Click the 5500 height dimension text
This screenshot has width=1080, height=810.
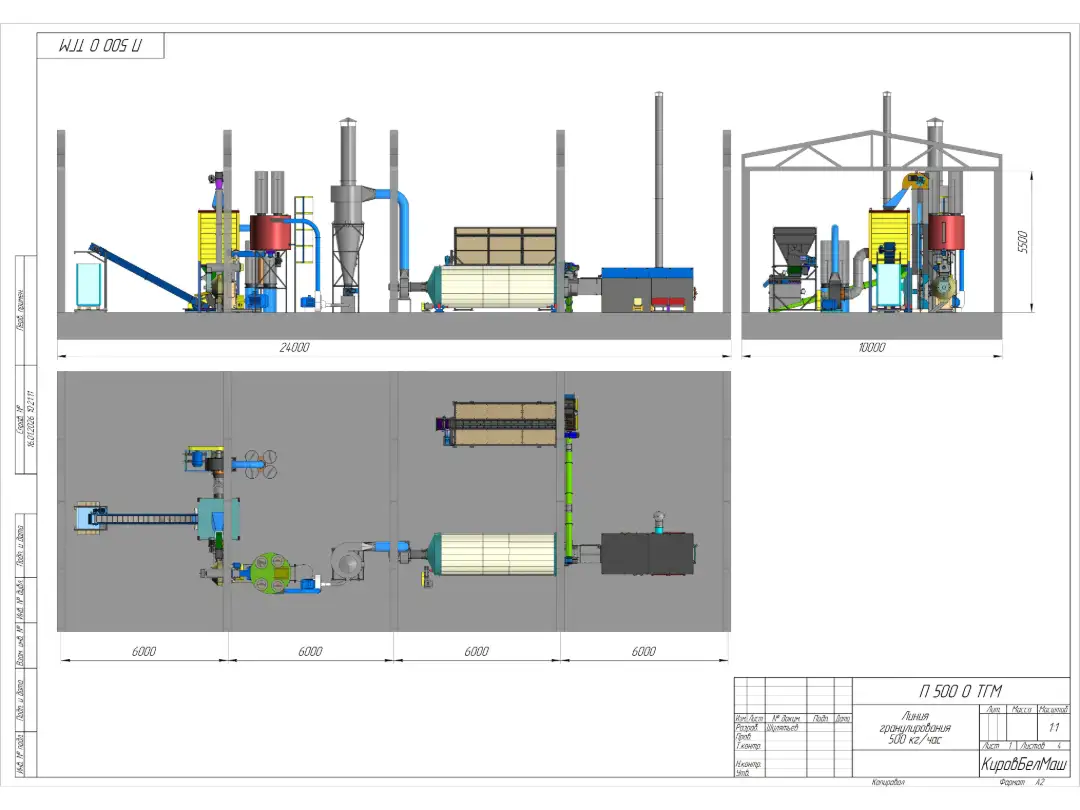click(1022, 242)
